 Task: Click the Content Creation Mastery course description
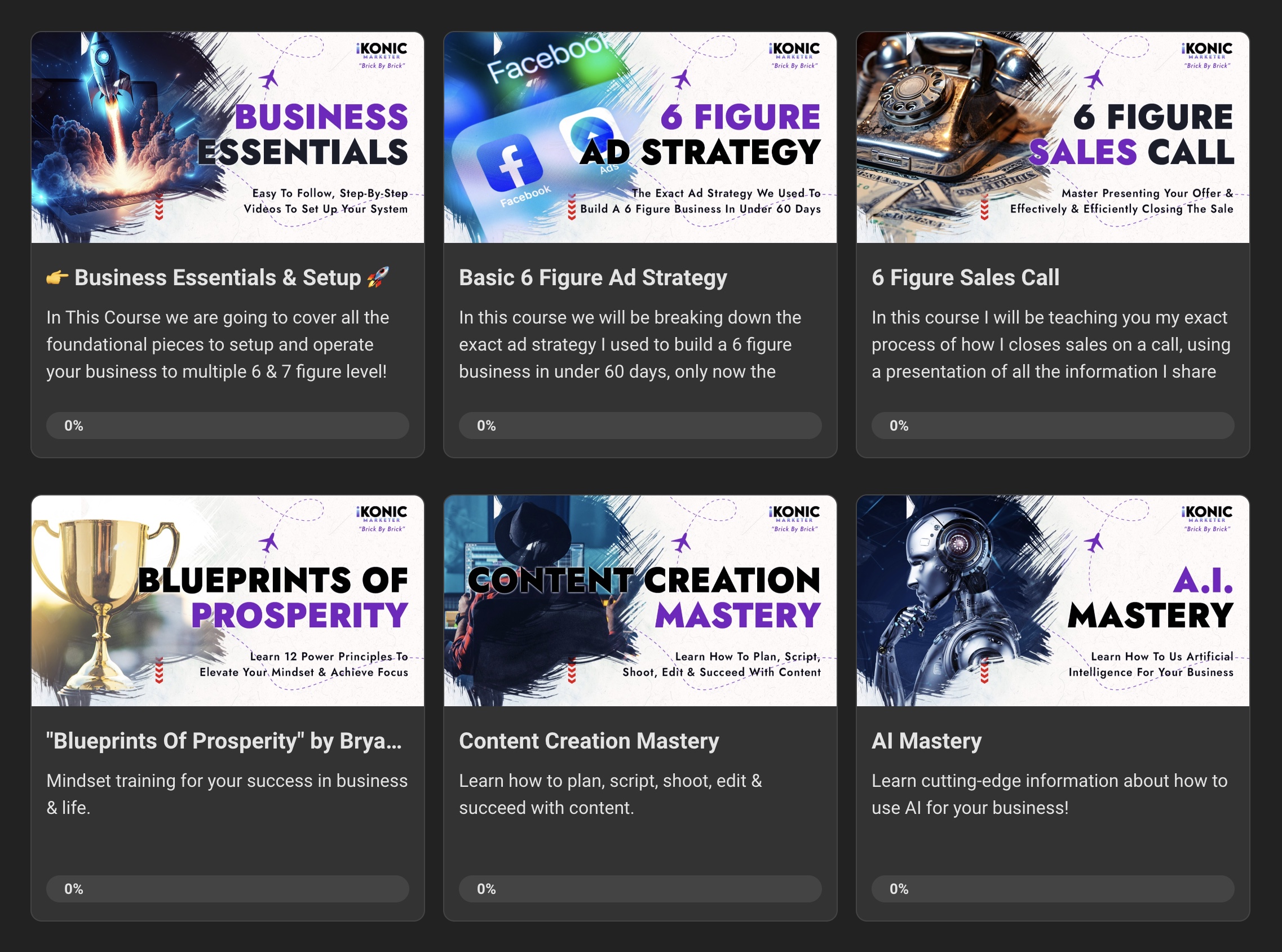(x=611, y=794)
